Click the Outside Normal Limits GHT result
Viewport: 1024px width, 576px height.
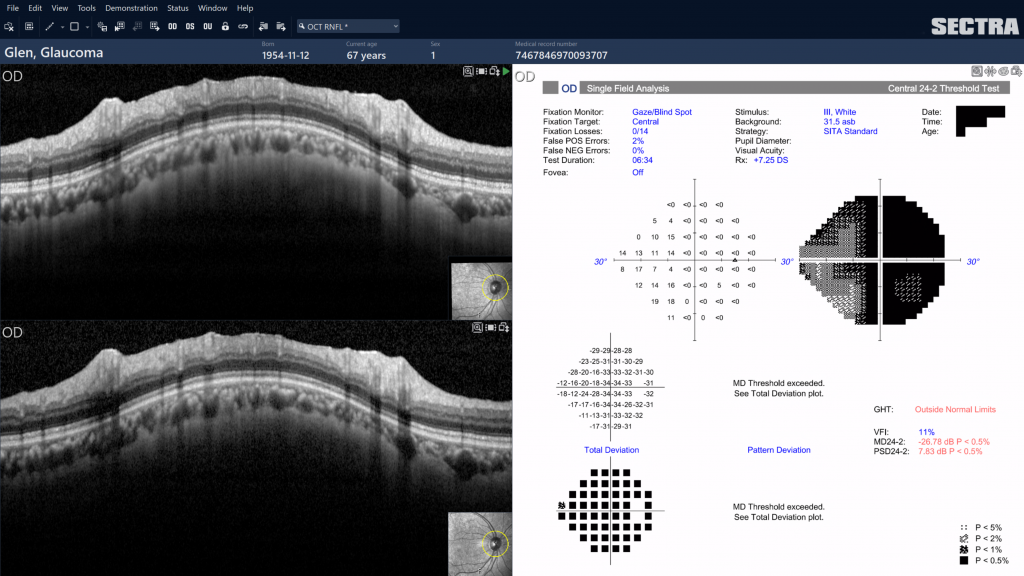tap(955, 409)
